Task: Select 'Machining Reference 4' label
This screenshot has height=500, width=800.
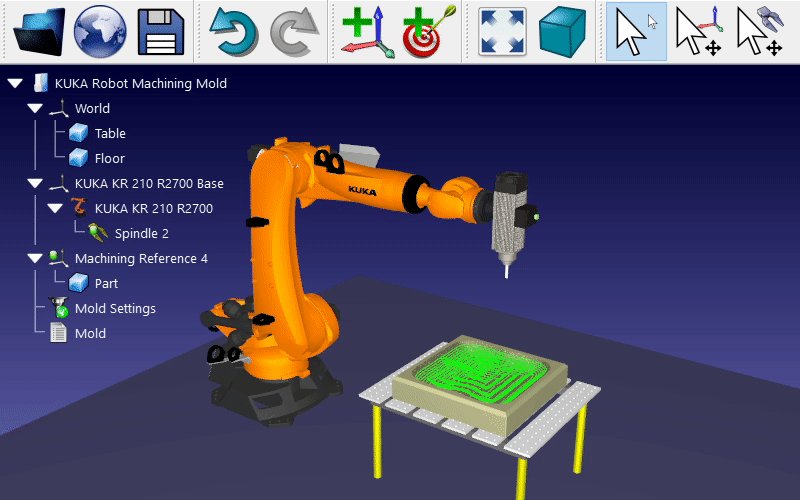Action: click(x=141, y=258)
